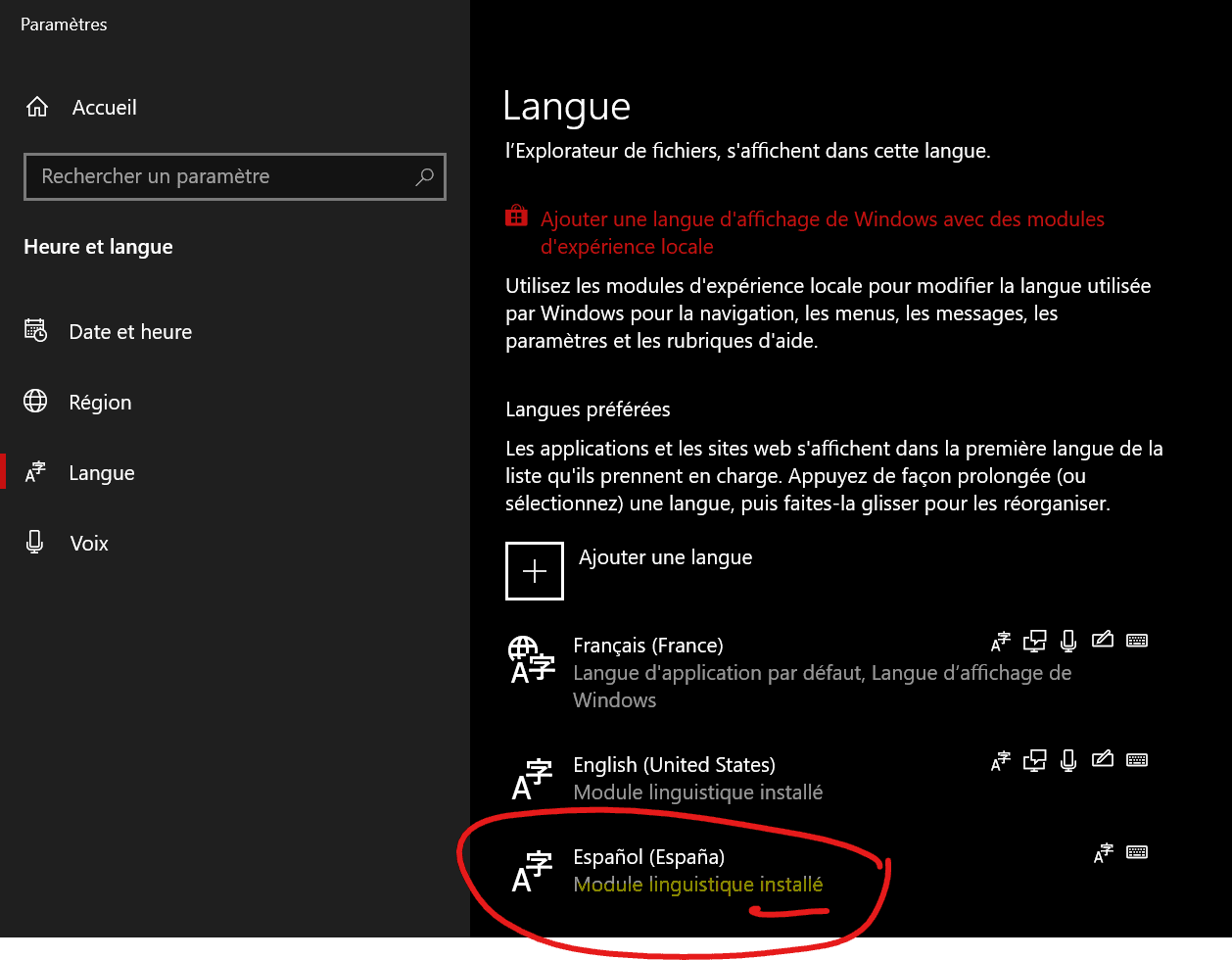Click keyboard icon on Français row
Viewport: 1232px width, 960px height.
(x=1137, y=641)
